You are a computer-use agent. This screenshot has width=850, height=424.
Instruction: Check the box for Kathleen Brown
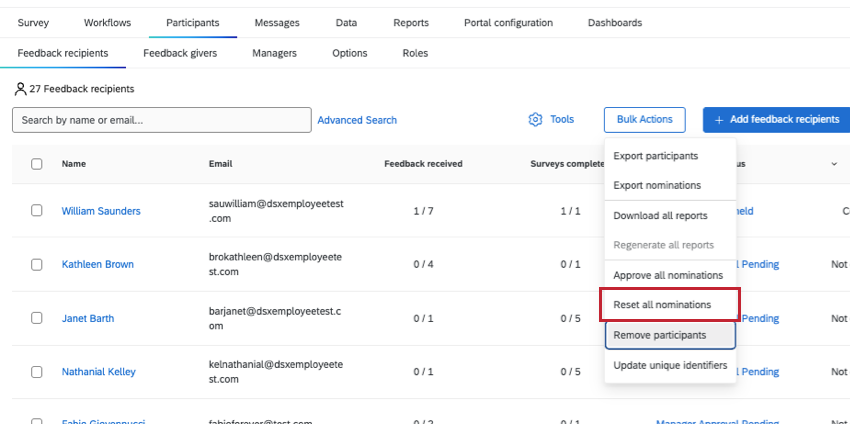tap(36, 265)
